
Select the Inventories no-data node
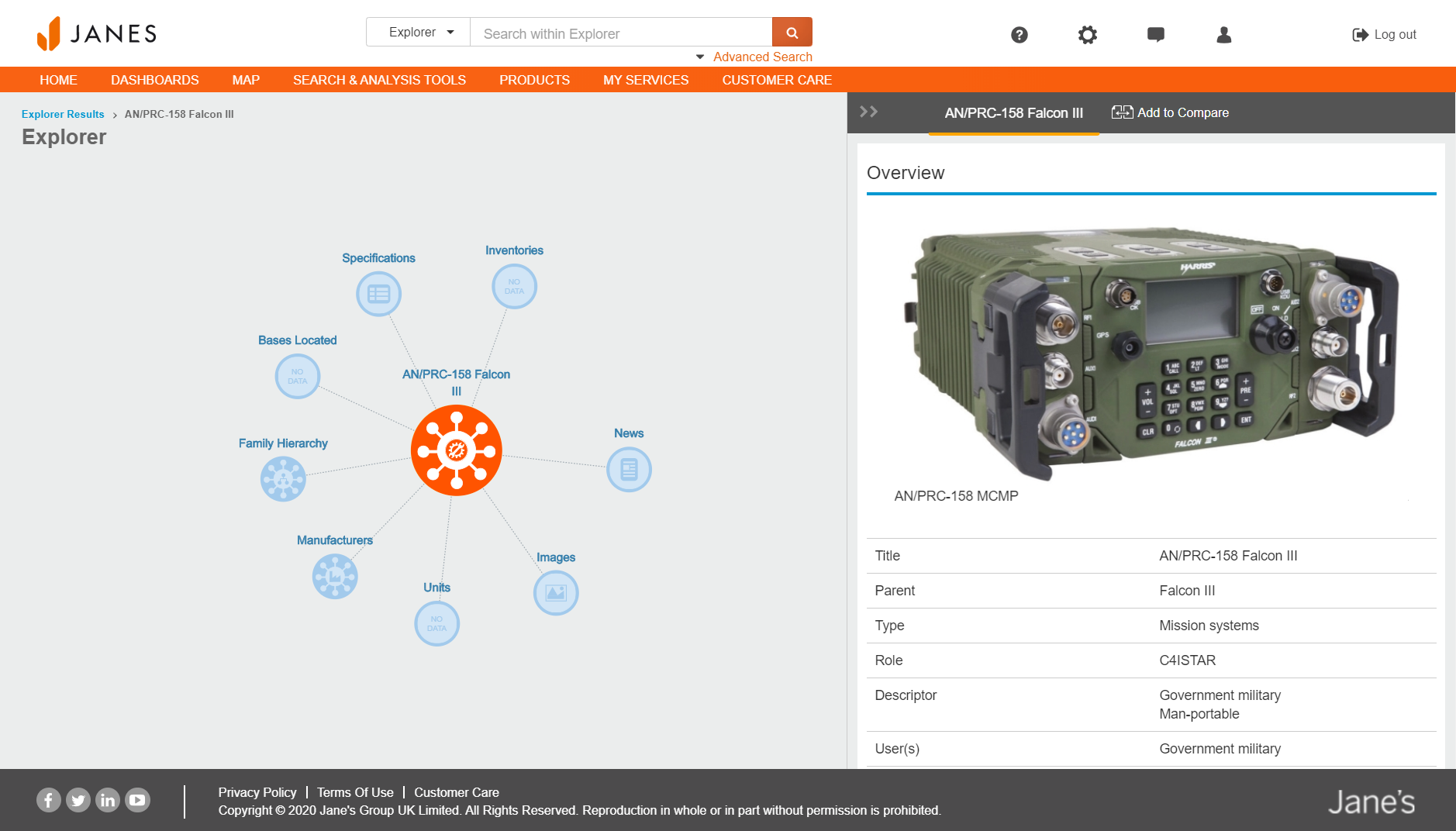click(x=514, y=286)
